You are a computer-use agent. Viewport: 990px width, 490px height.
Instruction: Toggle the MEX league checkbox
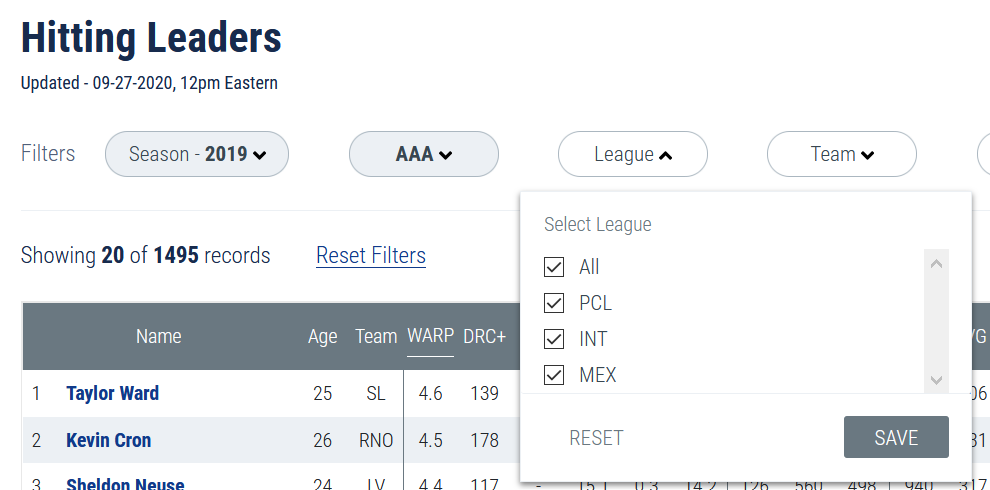554,375
